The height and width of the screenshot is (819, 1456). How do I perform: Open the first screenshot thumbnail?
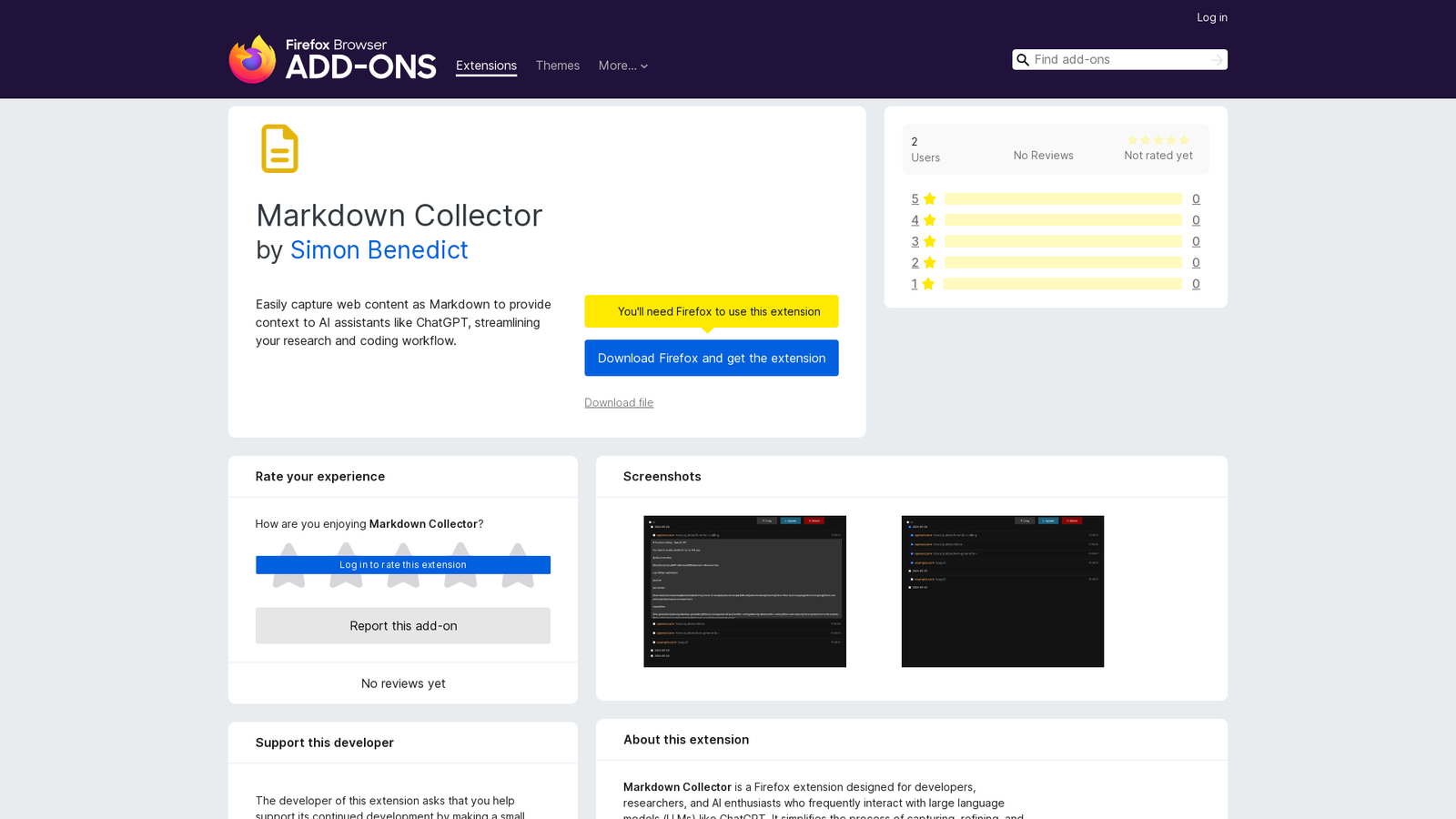click(x=744, y=591)
